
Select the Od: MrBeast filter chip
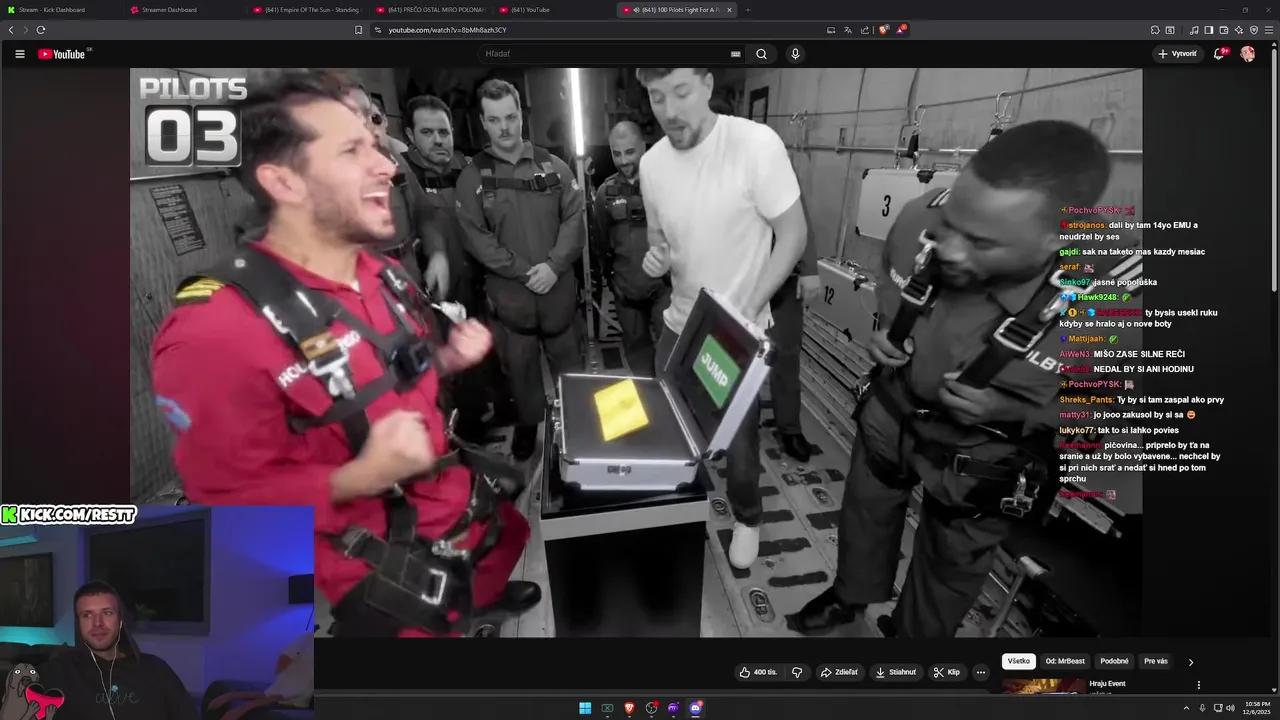coord(1065,661)
